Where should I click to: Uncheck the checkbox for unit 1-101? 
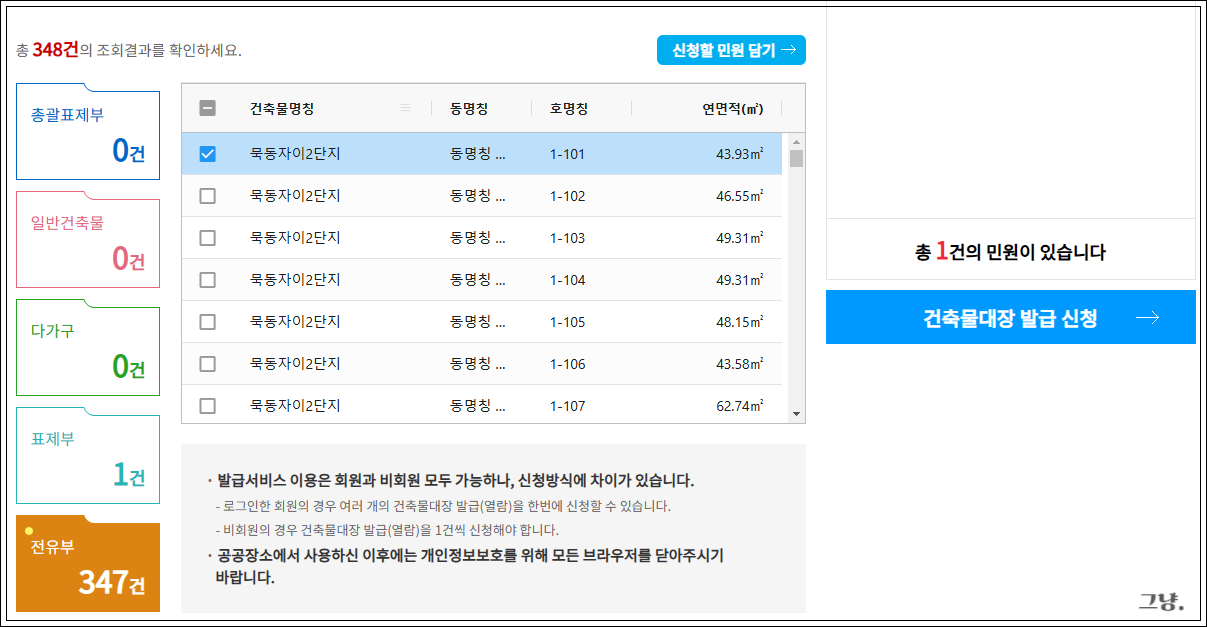click(208, 154)
